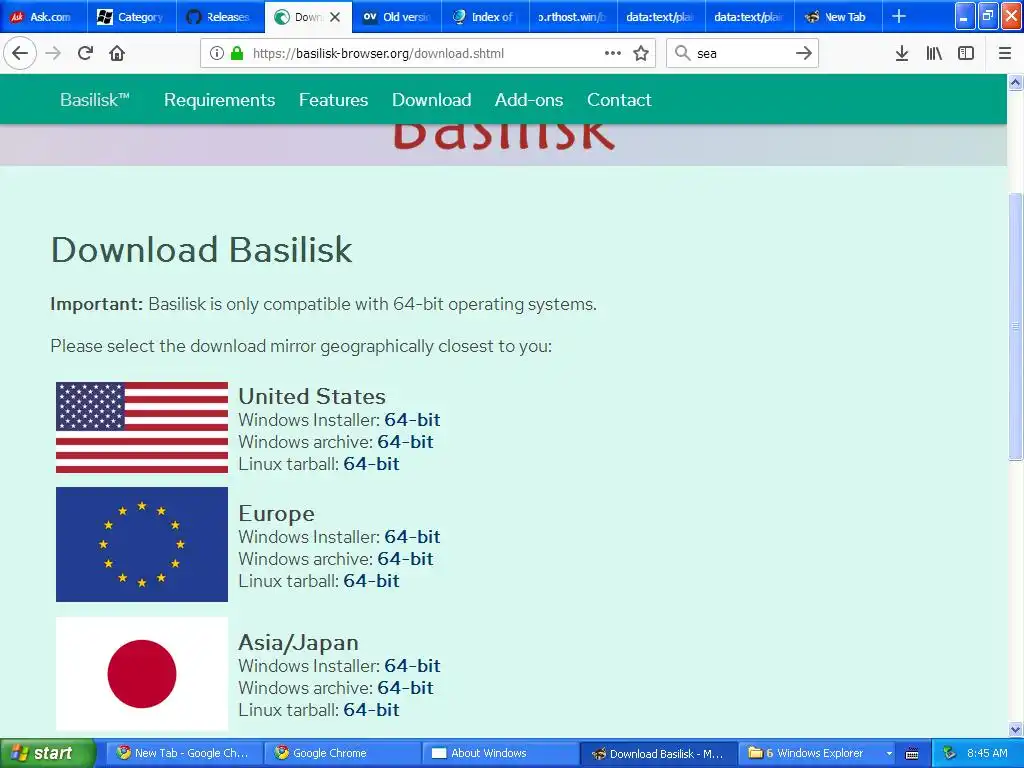Open page actions three-dot menu

[x=613, y=53]
